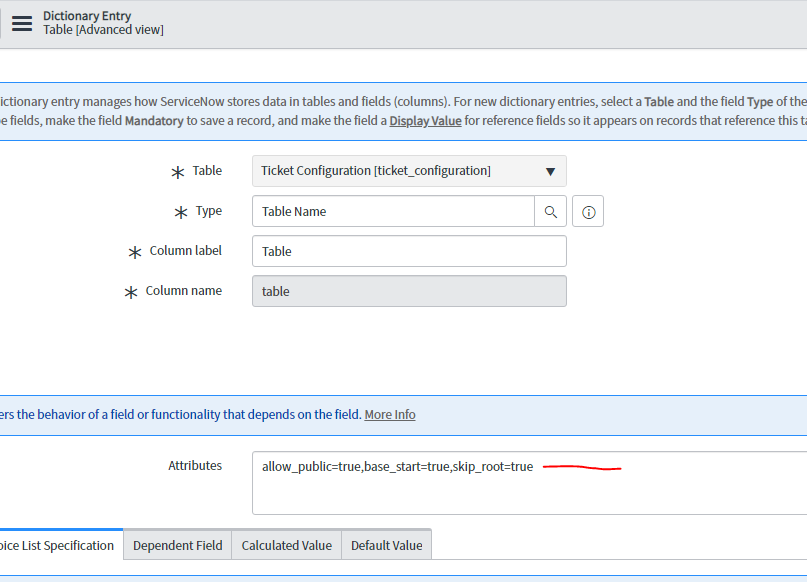The image size is (807, 582).
Task: Click the Column label field label
Action: pyautogui.click(x=185, y=251)
